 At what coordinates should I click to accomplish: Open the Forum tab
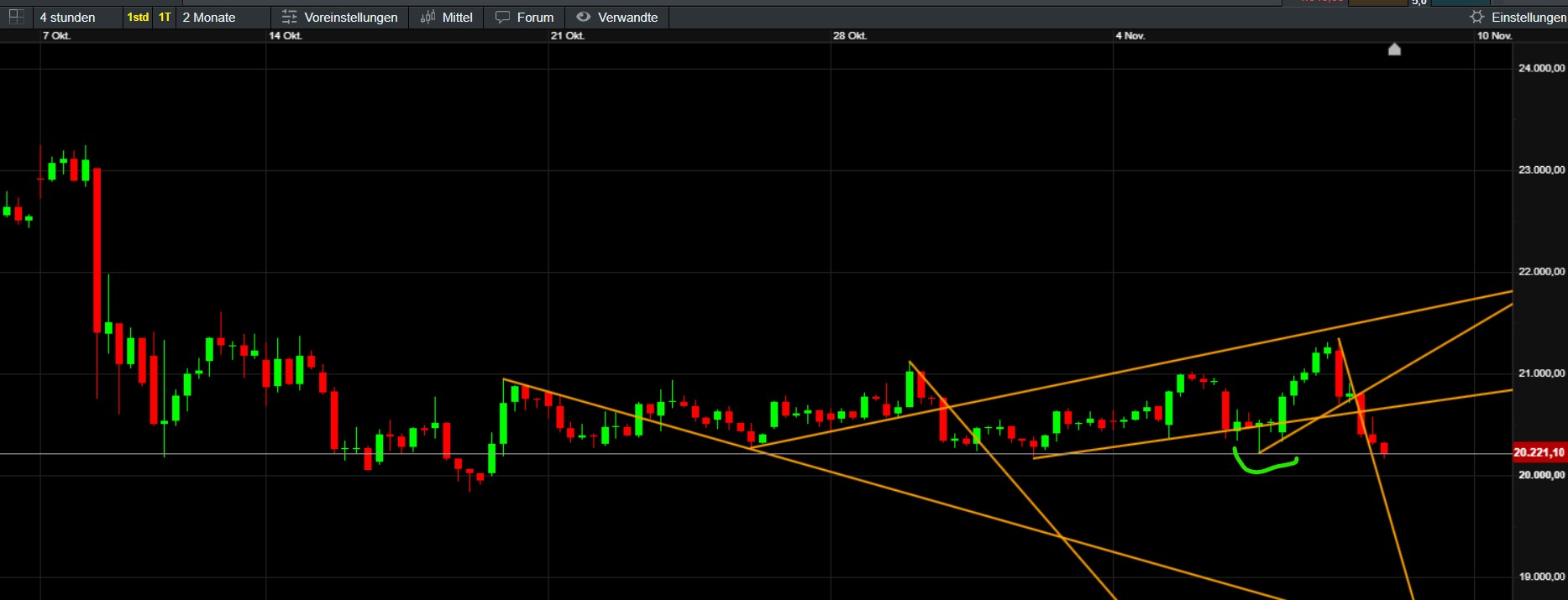pos(525,17)
